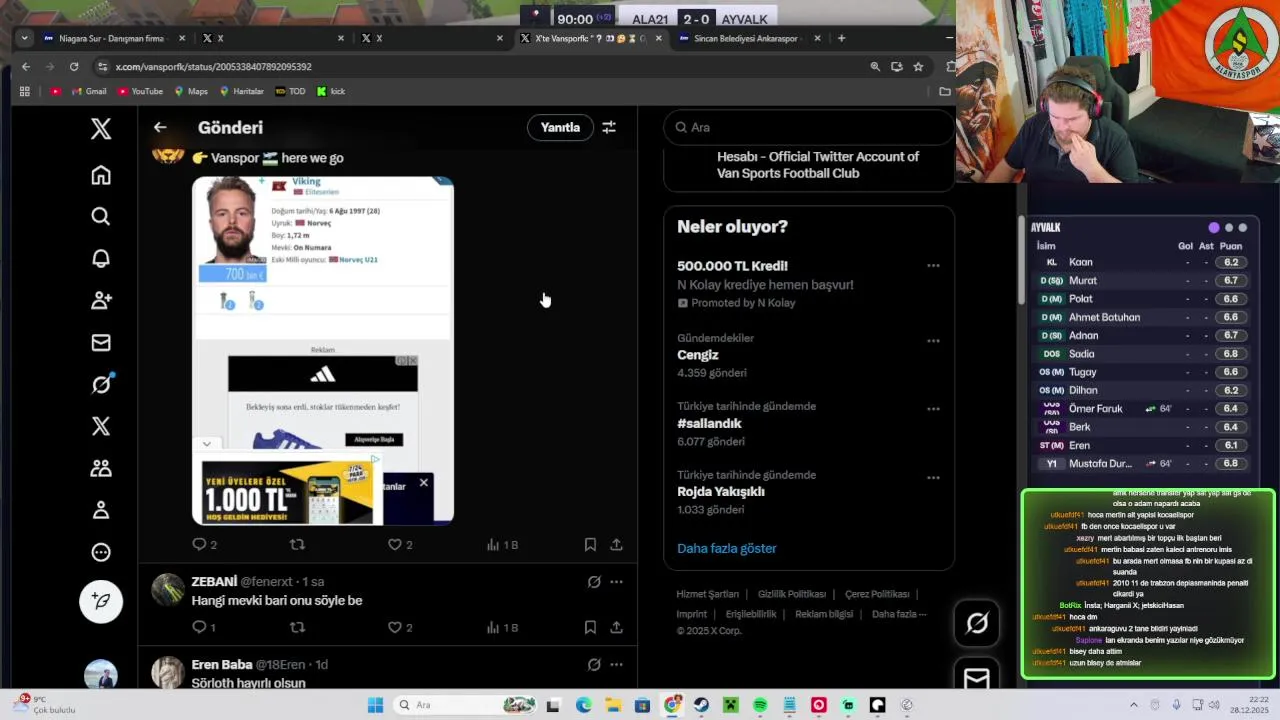Click X logo at top of sidebar
Viewport: 1280px width, 720px height.
(x=101, y=128)
